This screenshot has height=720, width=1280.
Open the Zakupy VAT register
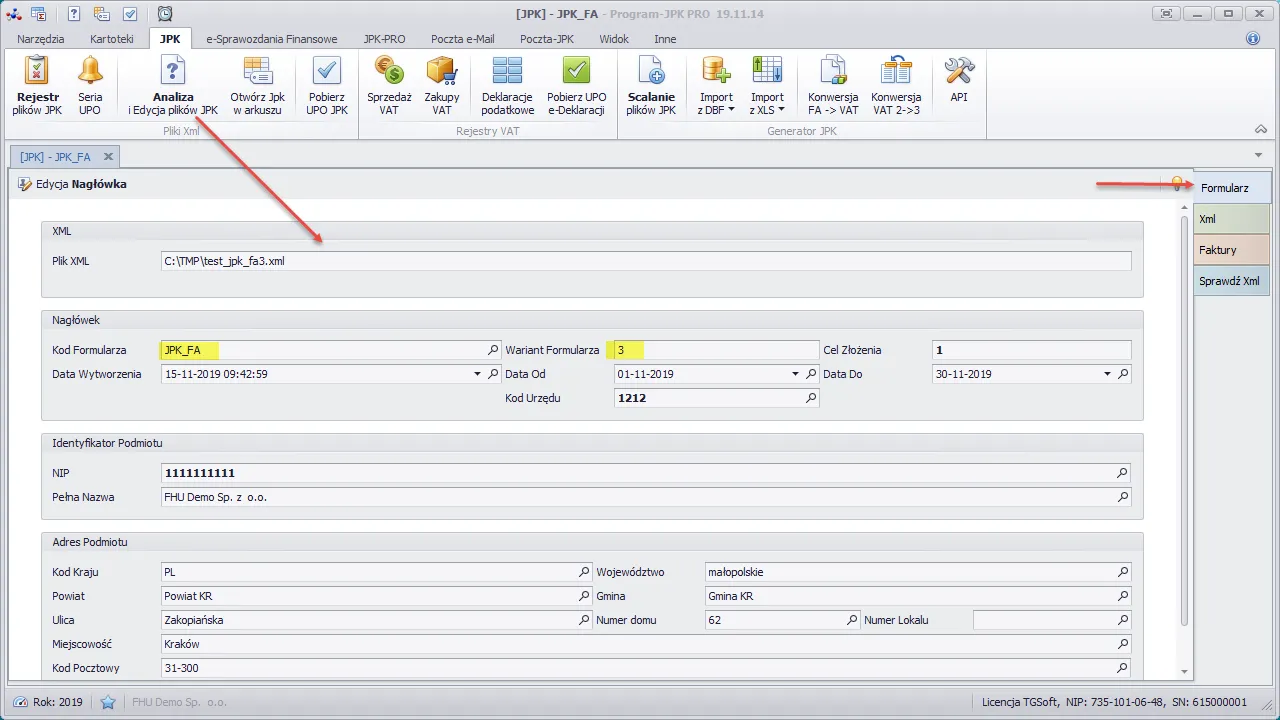click(x=442, y=85)
